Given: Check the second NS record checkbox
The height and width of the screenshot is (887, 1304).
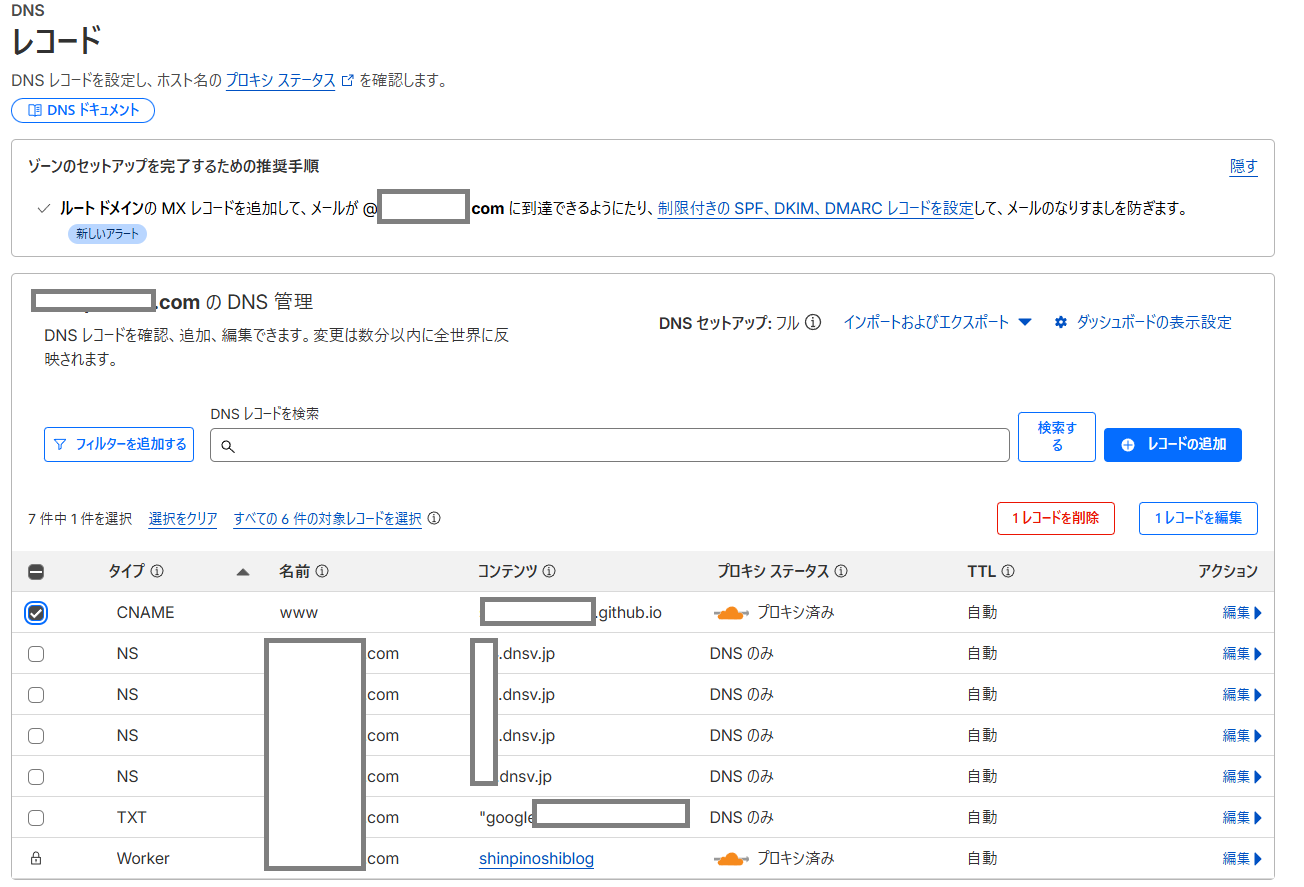Looking at the screenshot, I should (x=36, y=695).
